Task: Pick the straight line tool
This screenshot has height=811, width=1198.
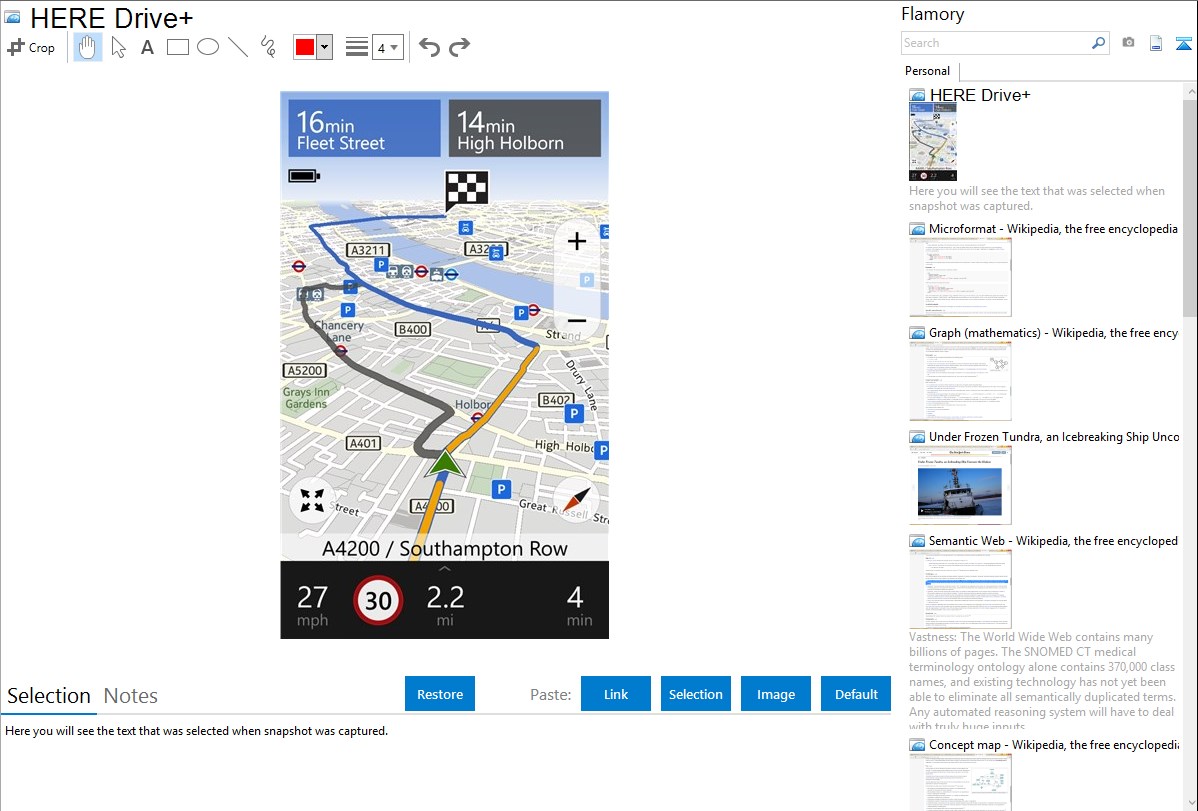Action: pos(238,47)
